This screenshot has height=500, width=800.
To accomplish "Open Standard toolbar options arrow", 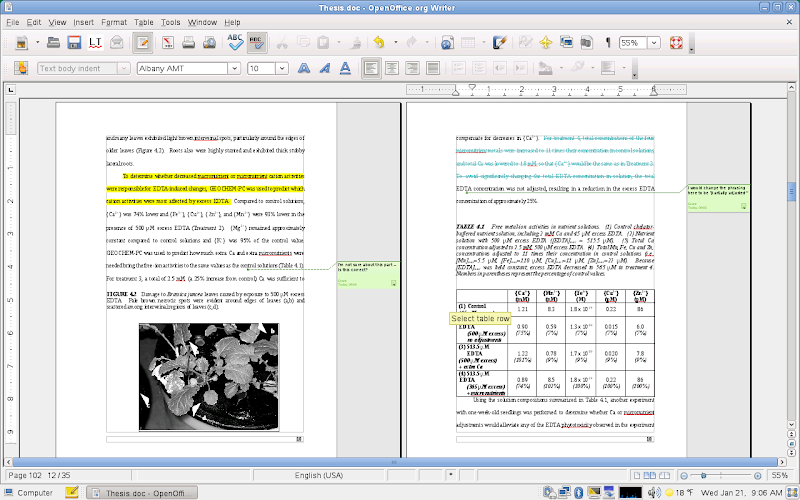I will click(691, 44).
